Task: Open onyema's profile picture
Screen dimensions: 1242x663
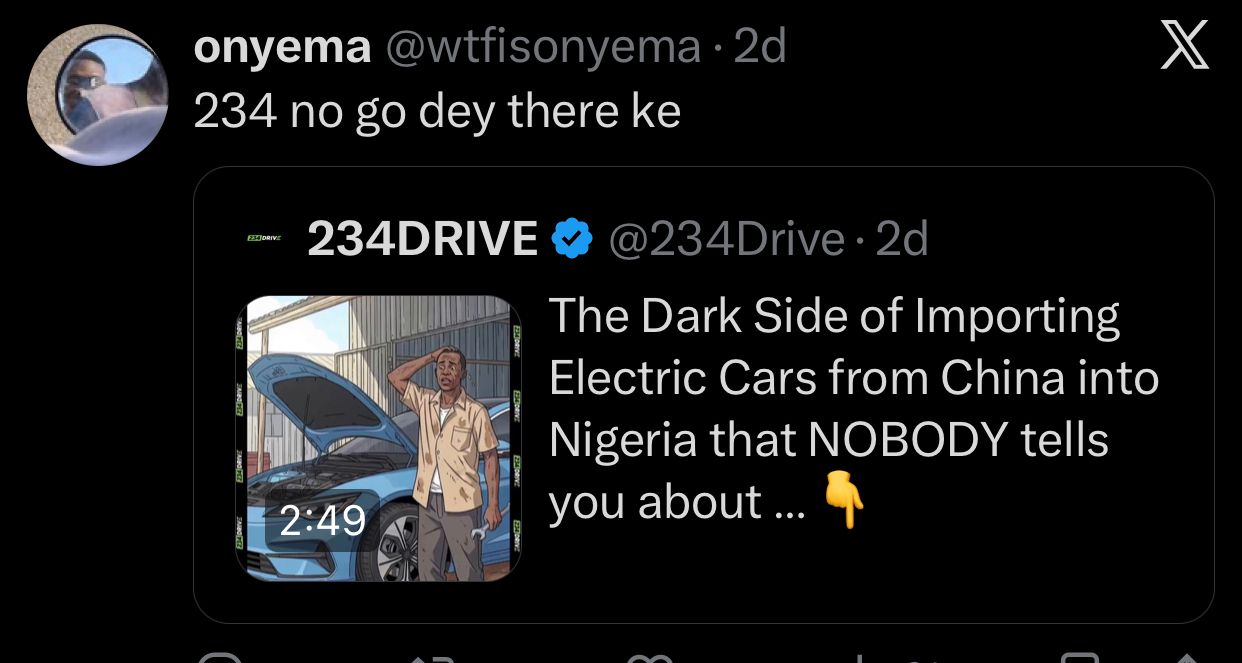Action: point(97,94)
